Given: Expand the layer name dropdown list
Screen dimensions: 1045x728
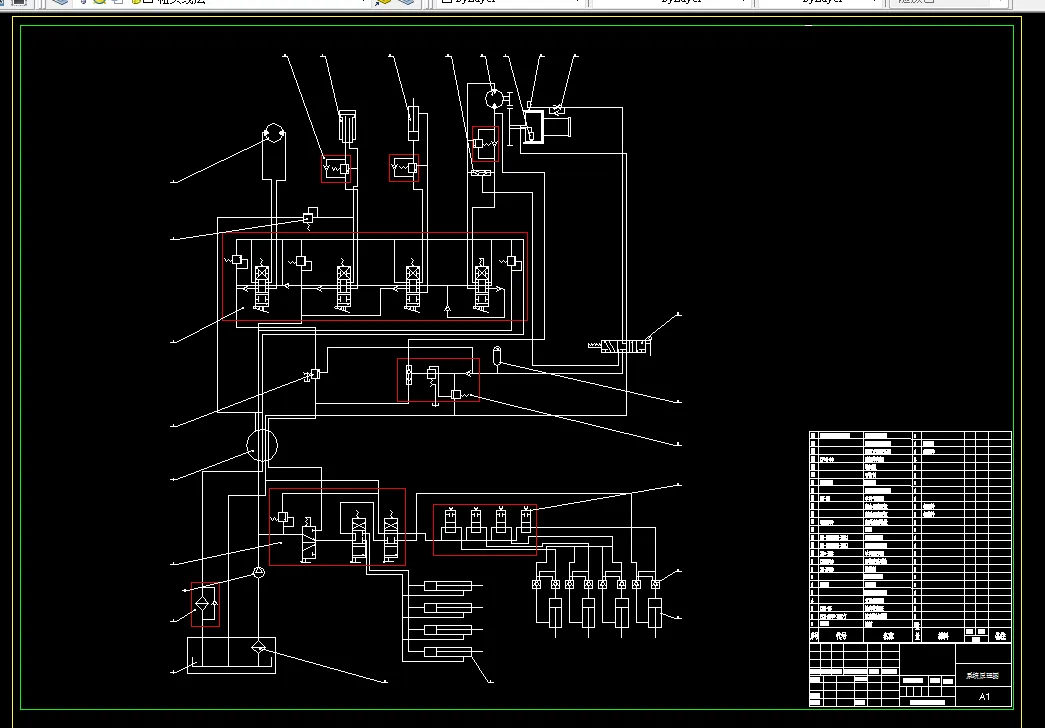Looking at the screenshot, I should click(x=361, y=2).
